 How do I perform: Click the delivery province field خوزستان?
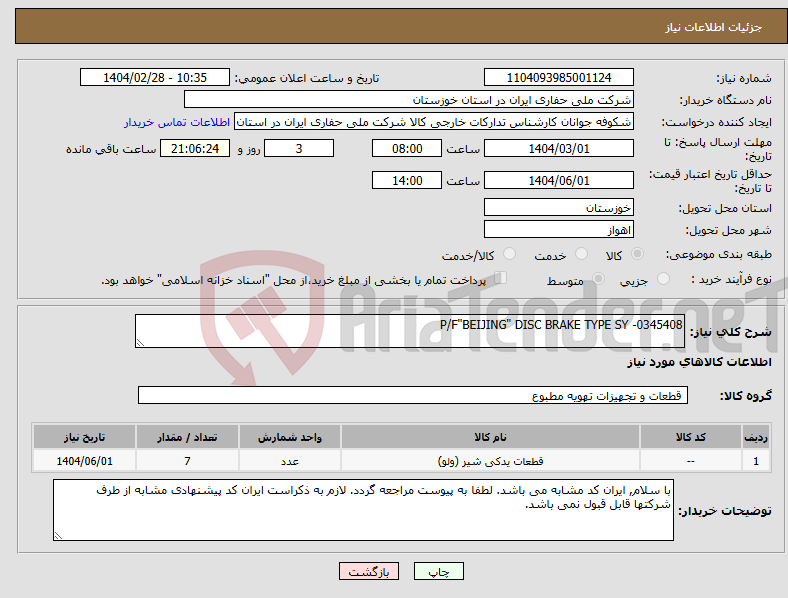(x=558, y=208)
